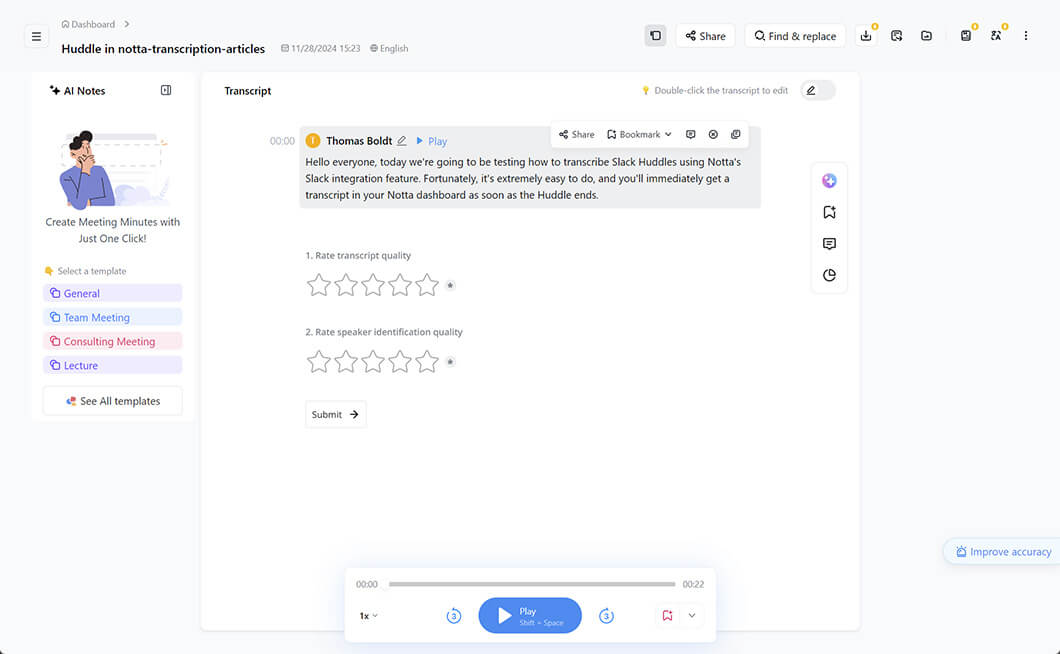Expand the player bookmark options chevron
This screenshot has width=1060, height=654.
click(692, 615)
